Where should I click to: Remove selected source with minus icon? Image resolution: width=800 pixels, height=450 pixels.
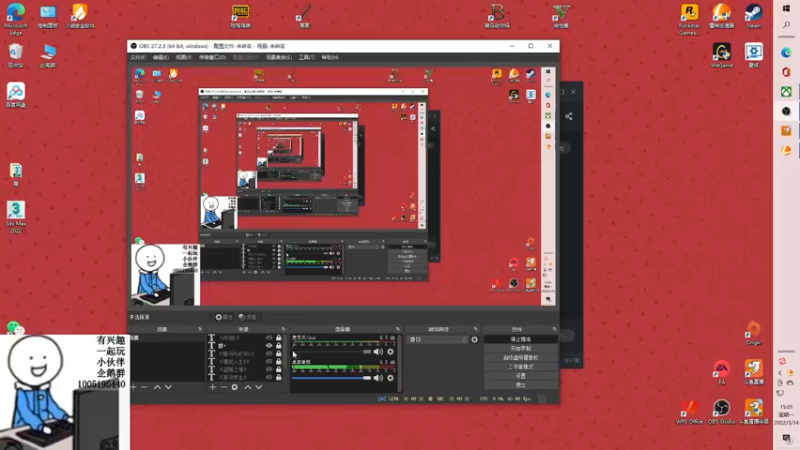click(223, 387)
